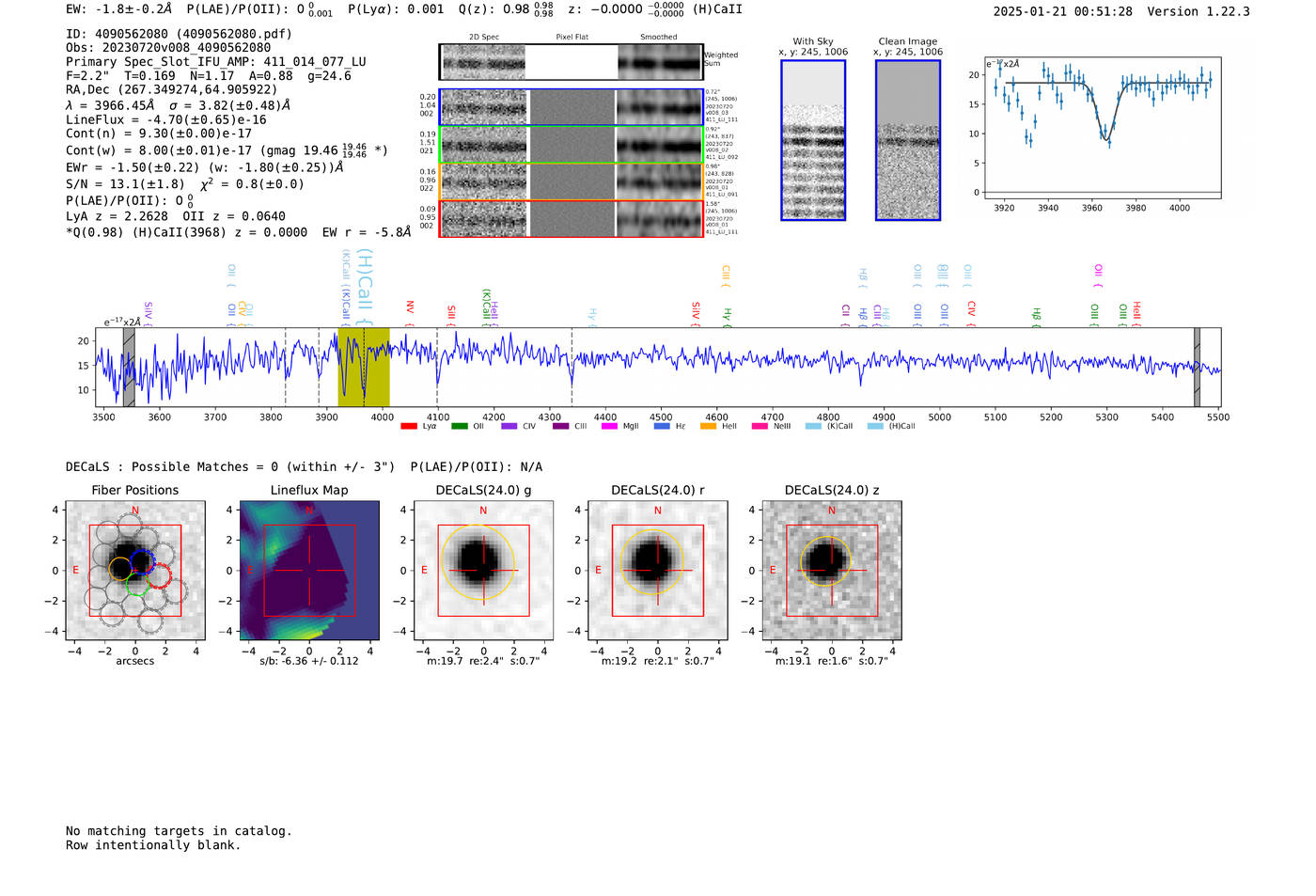Click the Weighted Sum 2D spectrum row
1316x896 pixels.
[x=572, y=62]
